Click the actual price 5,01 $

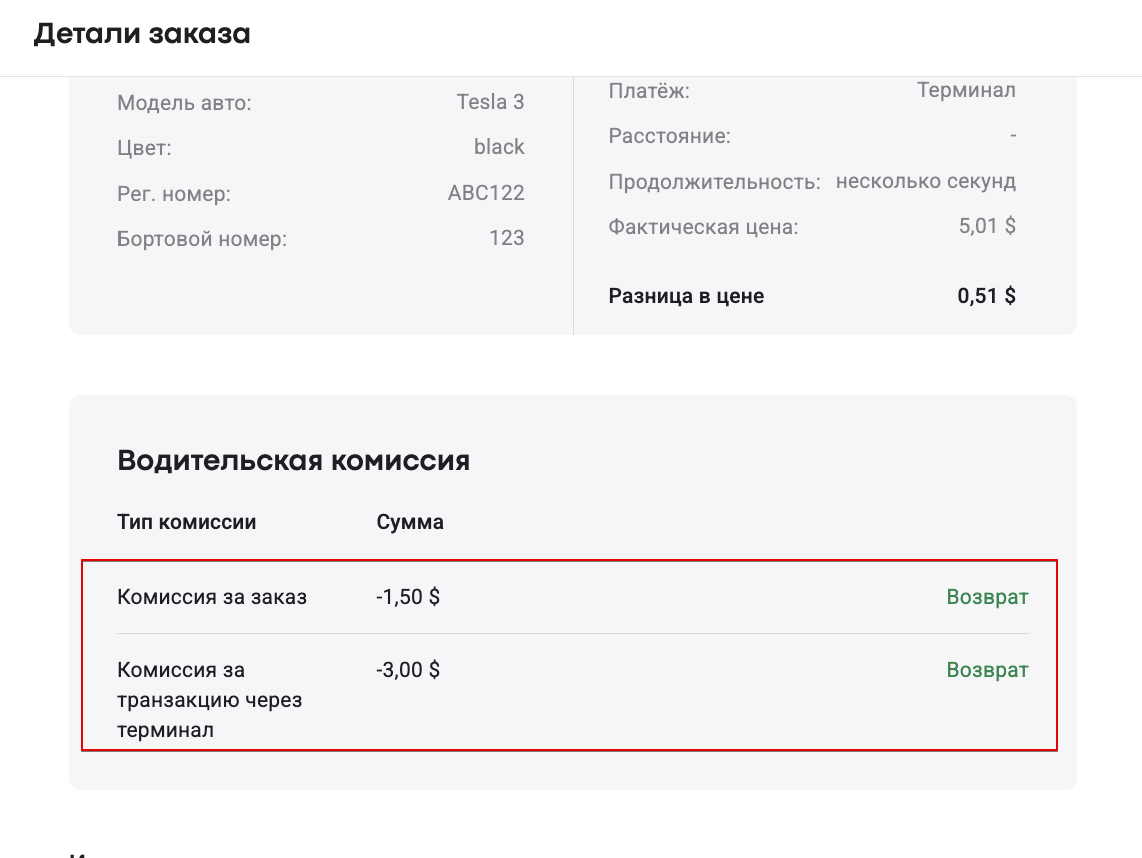tap(986, 226)
